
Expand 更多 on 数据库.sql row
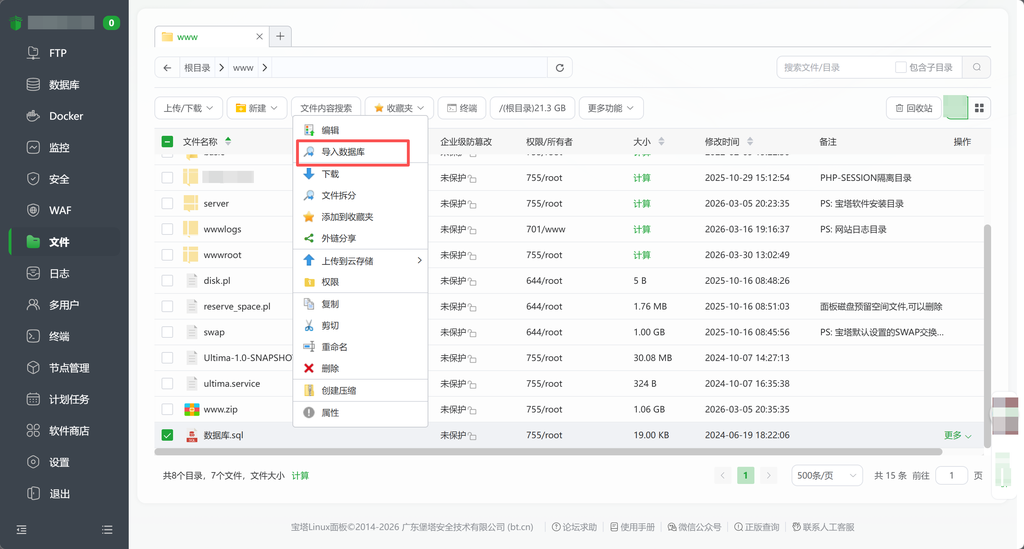pos(957,435)
